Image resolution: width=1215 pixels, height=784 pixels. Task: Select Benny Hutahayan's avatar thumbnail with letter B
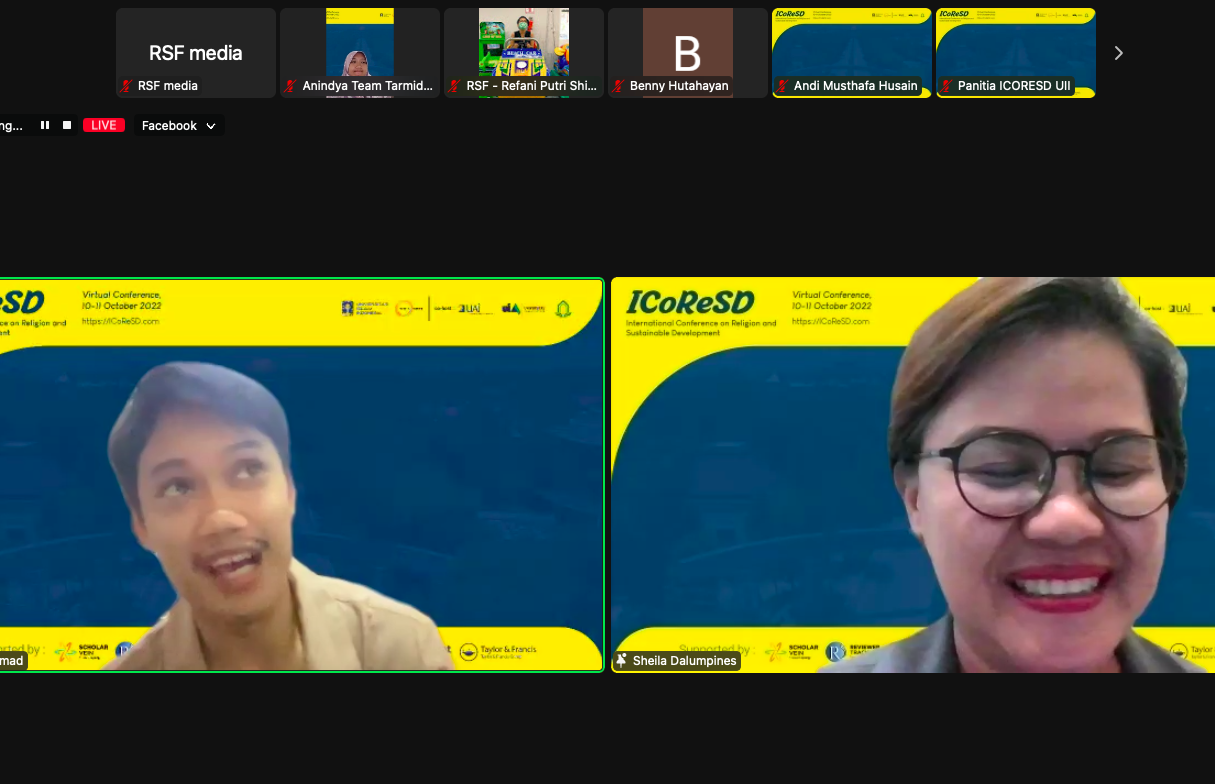coord(688,53)
